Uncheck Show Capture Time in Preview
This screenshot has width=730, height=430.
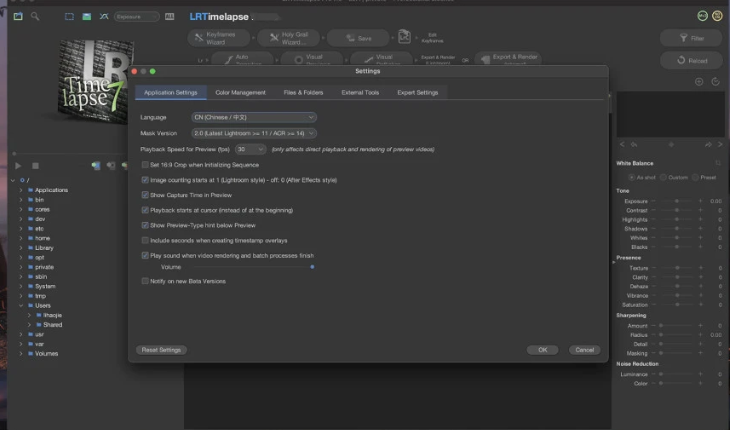pos(145,195)
